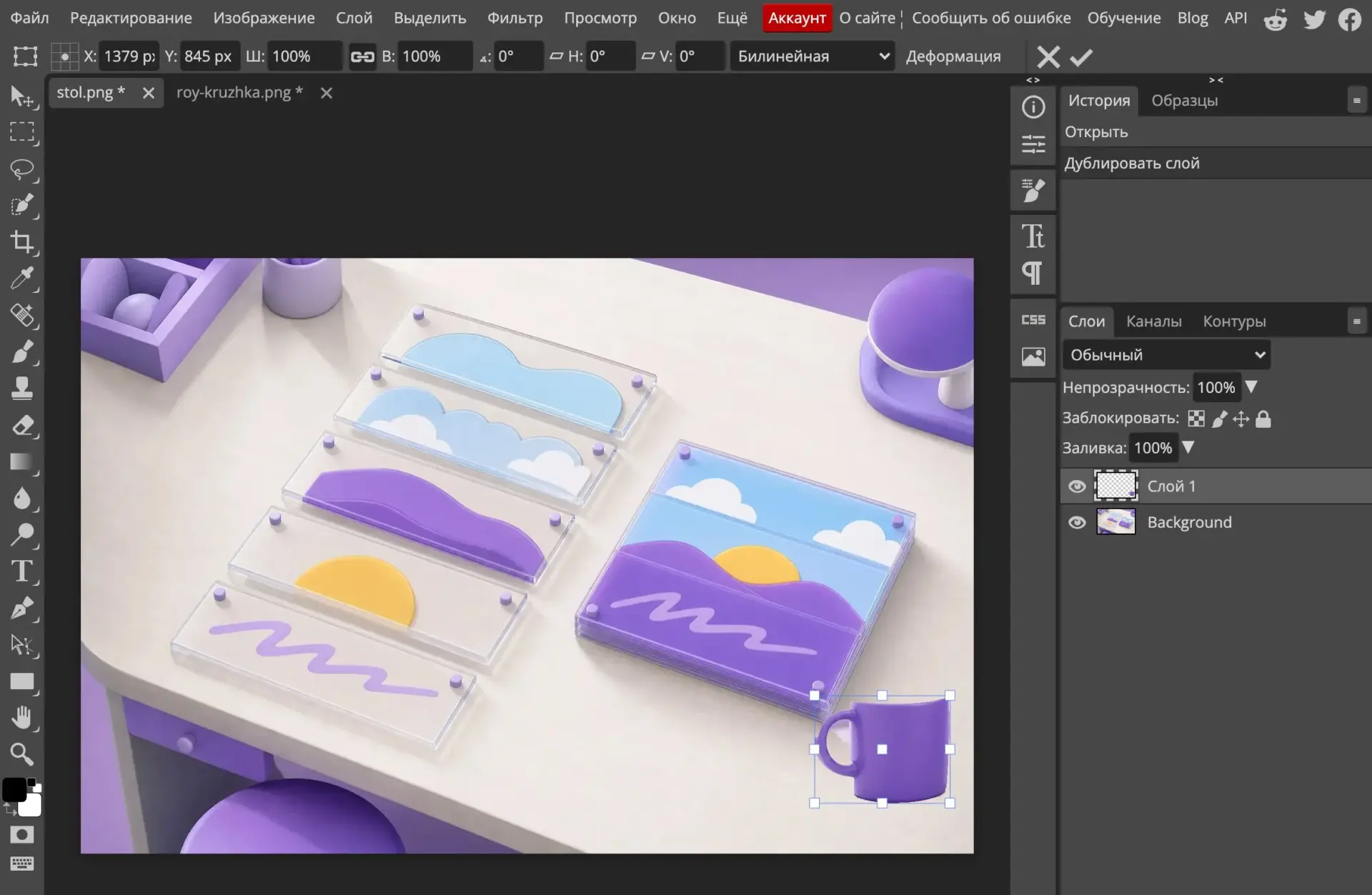Hide the Слой 1 layer
1372x895 pixels.
1076,486
